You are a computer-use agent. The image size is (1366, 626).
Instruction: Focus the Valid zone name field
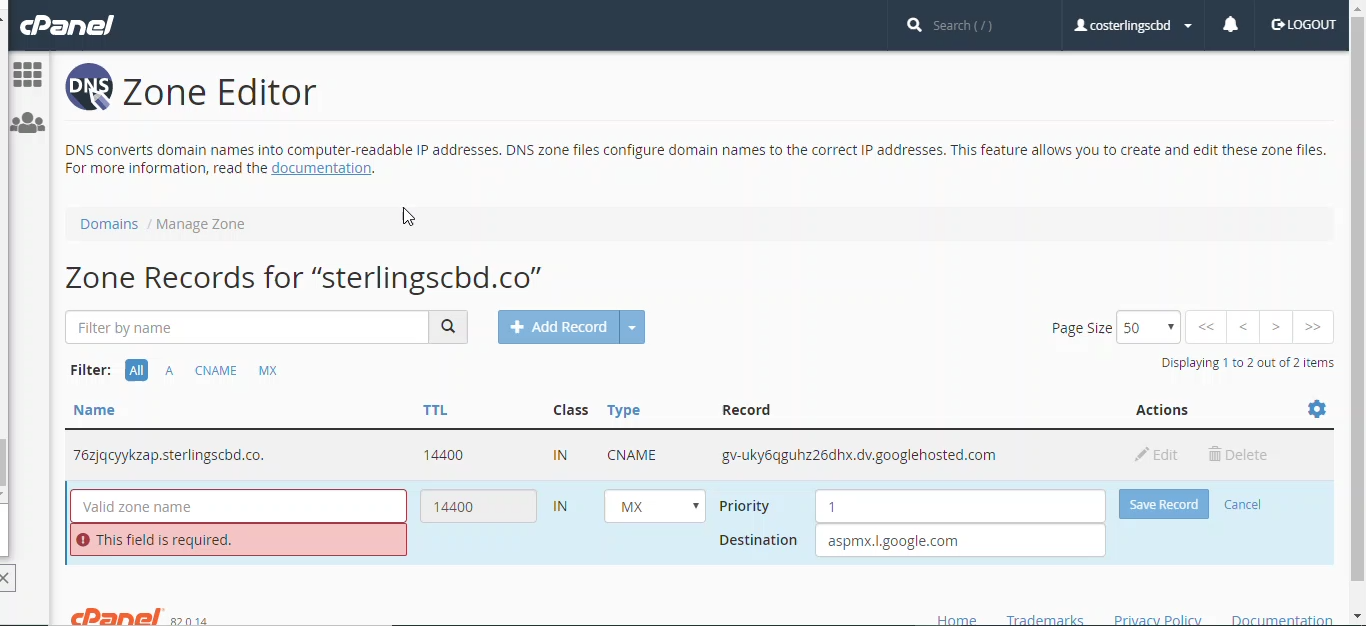pos(238,506)
